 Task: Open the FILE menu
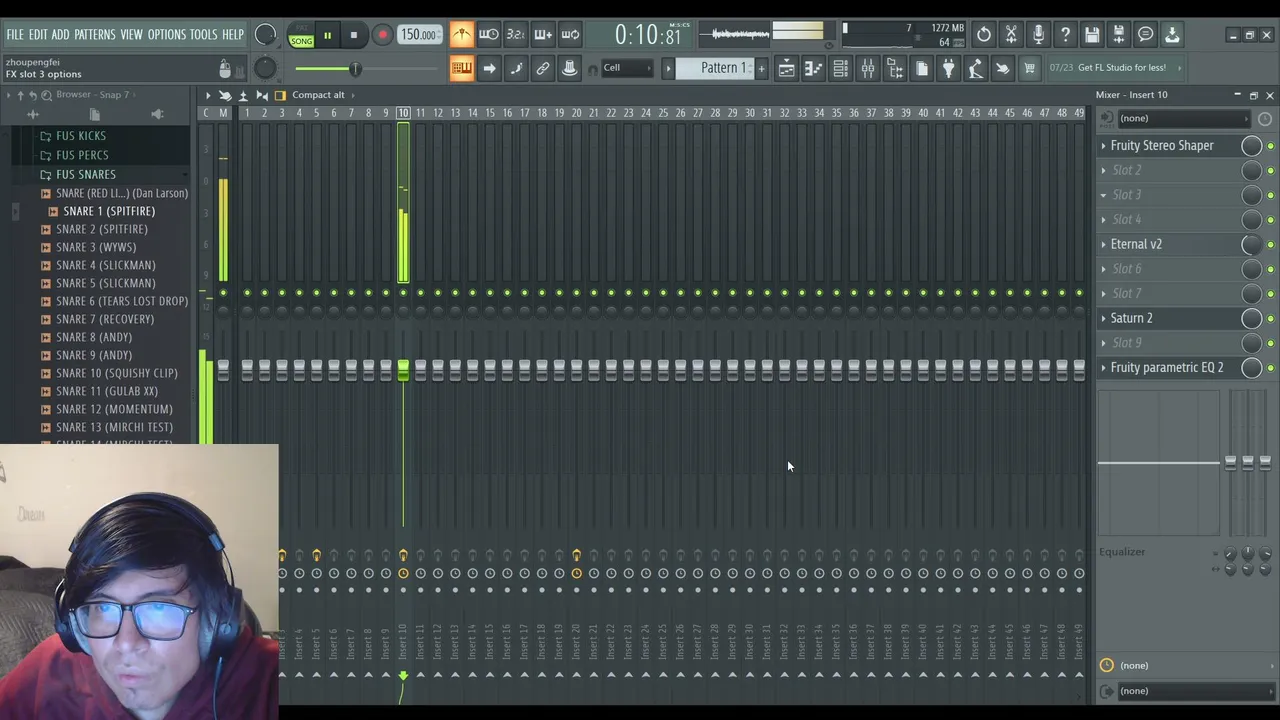pyautogui.click(x=15, y=35)
